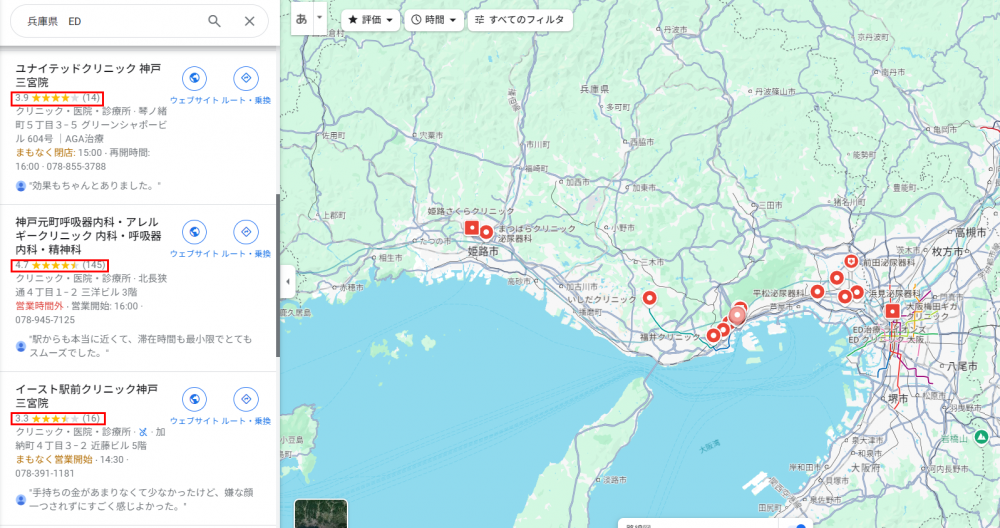1000x528 pixels.
Task: Expand the 時間 hours filter dropdown
Action: click(435, 20)
